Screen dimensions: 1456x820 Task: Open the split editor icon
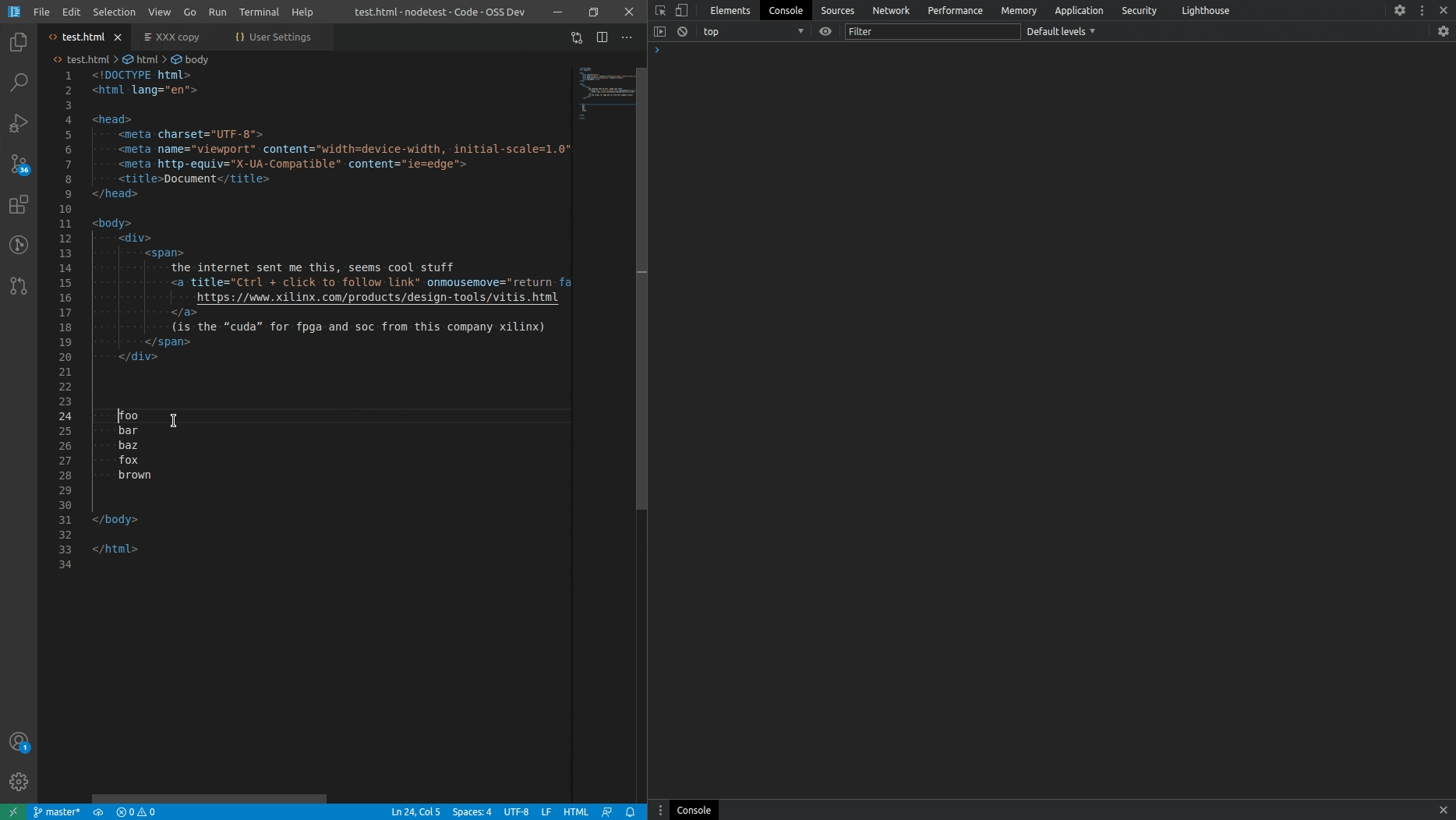tap(603, 37)
